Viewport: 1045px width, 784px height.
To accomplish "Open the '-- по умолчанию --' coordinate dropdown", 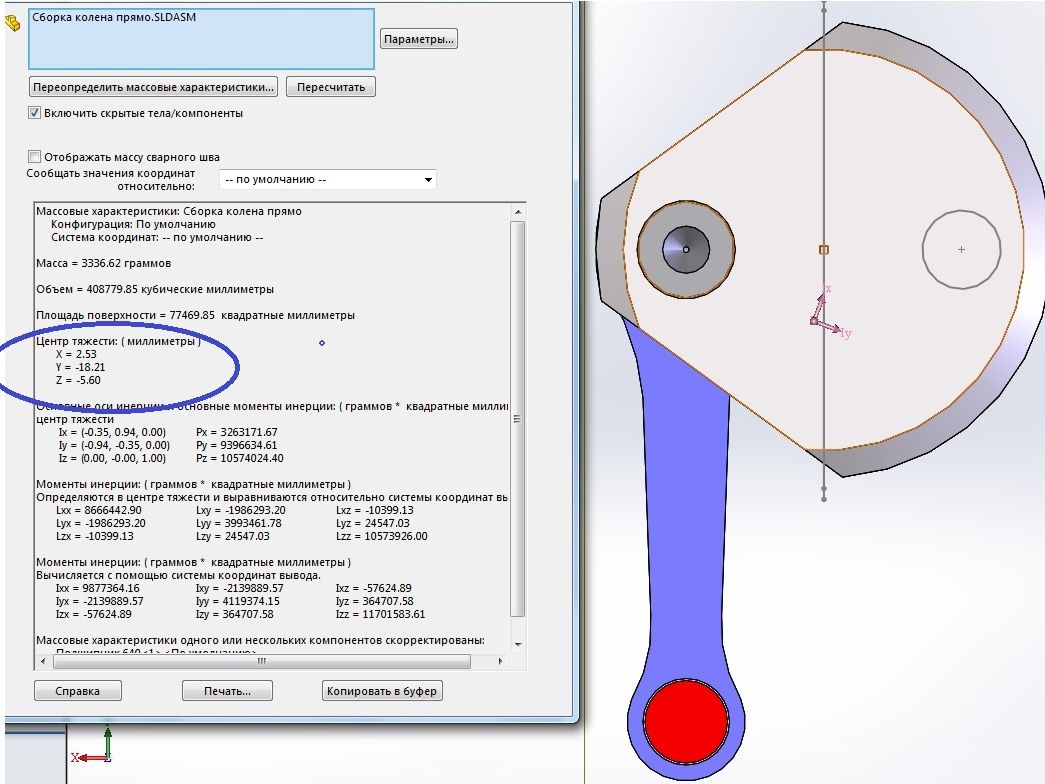I will [x=328, y=180].
